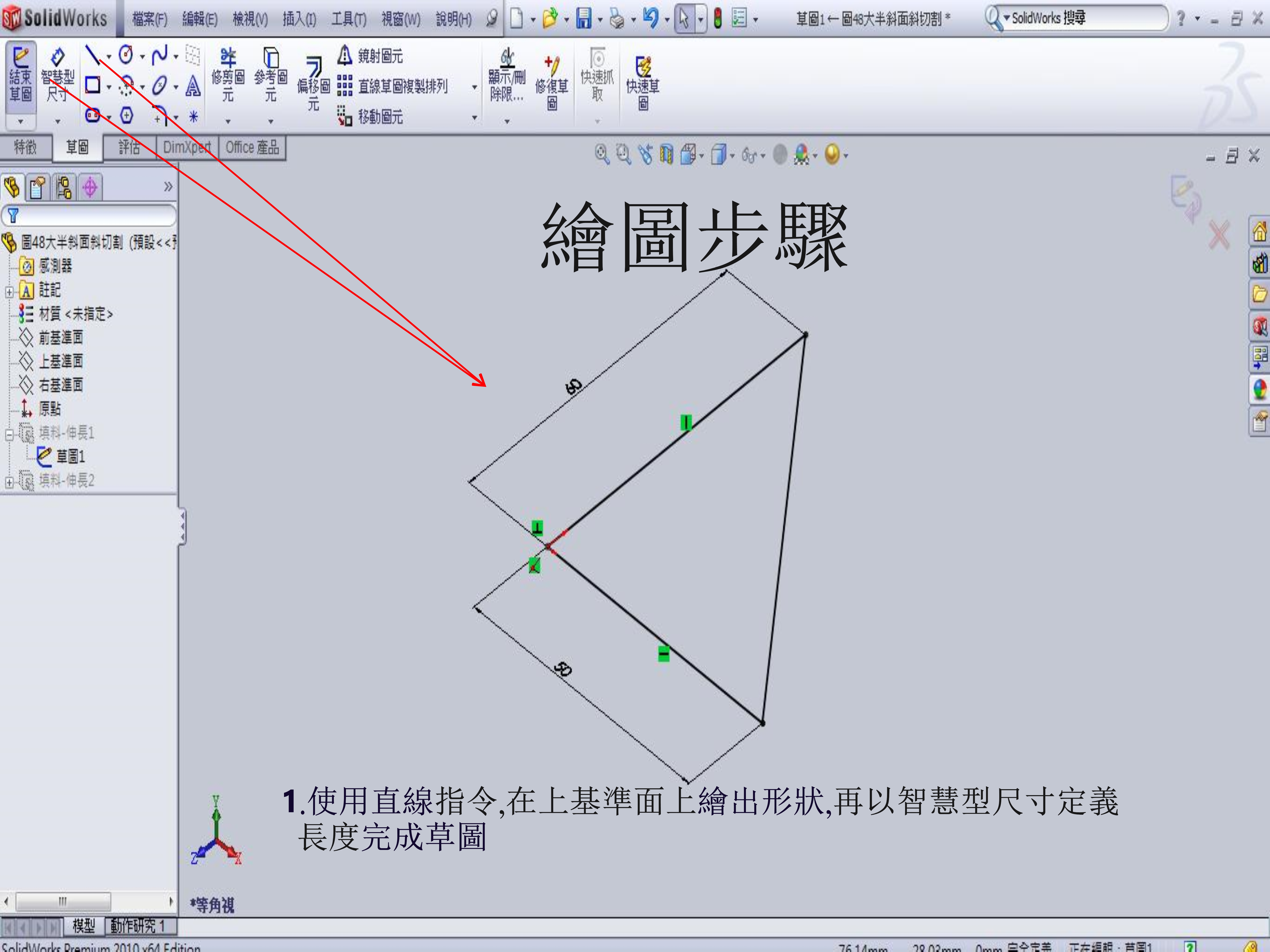
Task: Open the 檢視(V) View menu
Action: click(250, 20)
